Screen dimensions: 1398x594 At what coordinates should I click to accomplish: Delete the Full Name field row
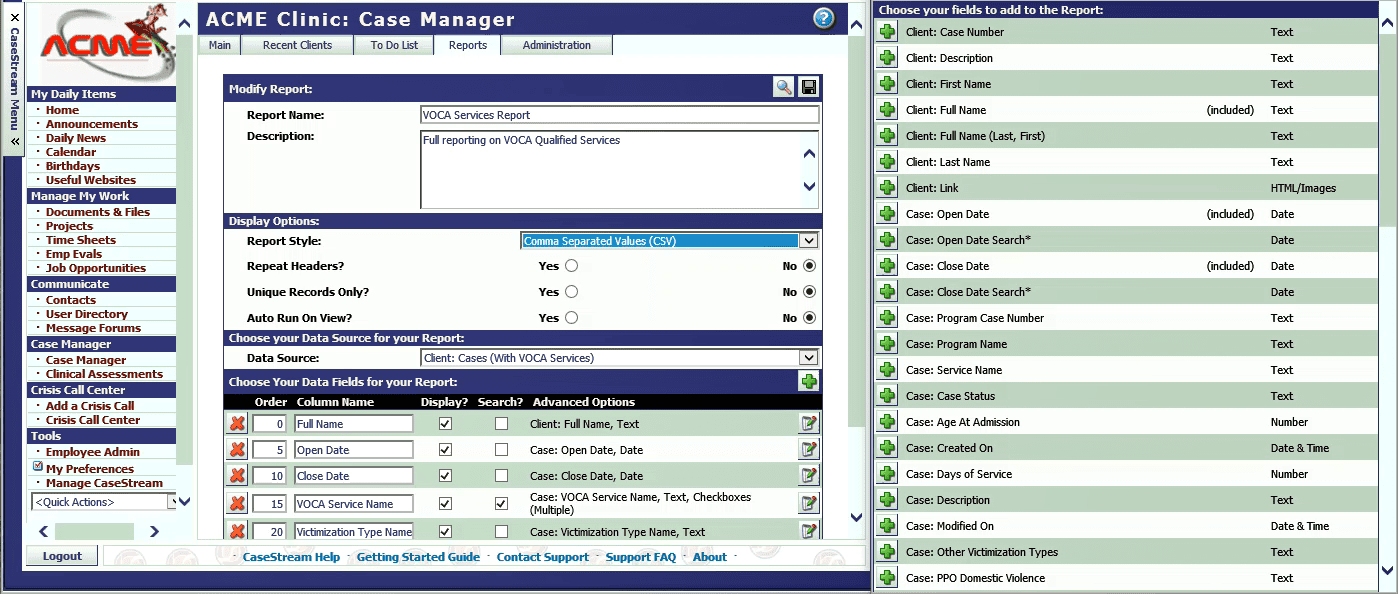click(x=237, y=424)
